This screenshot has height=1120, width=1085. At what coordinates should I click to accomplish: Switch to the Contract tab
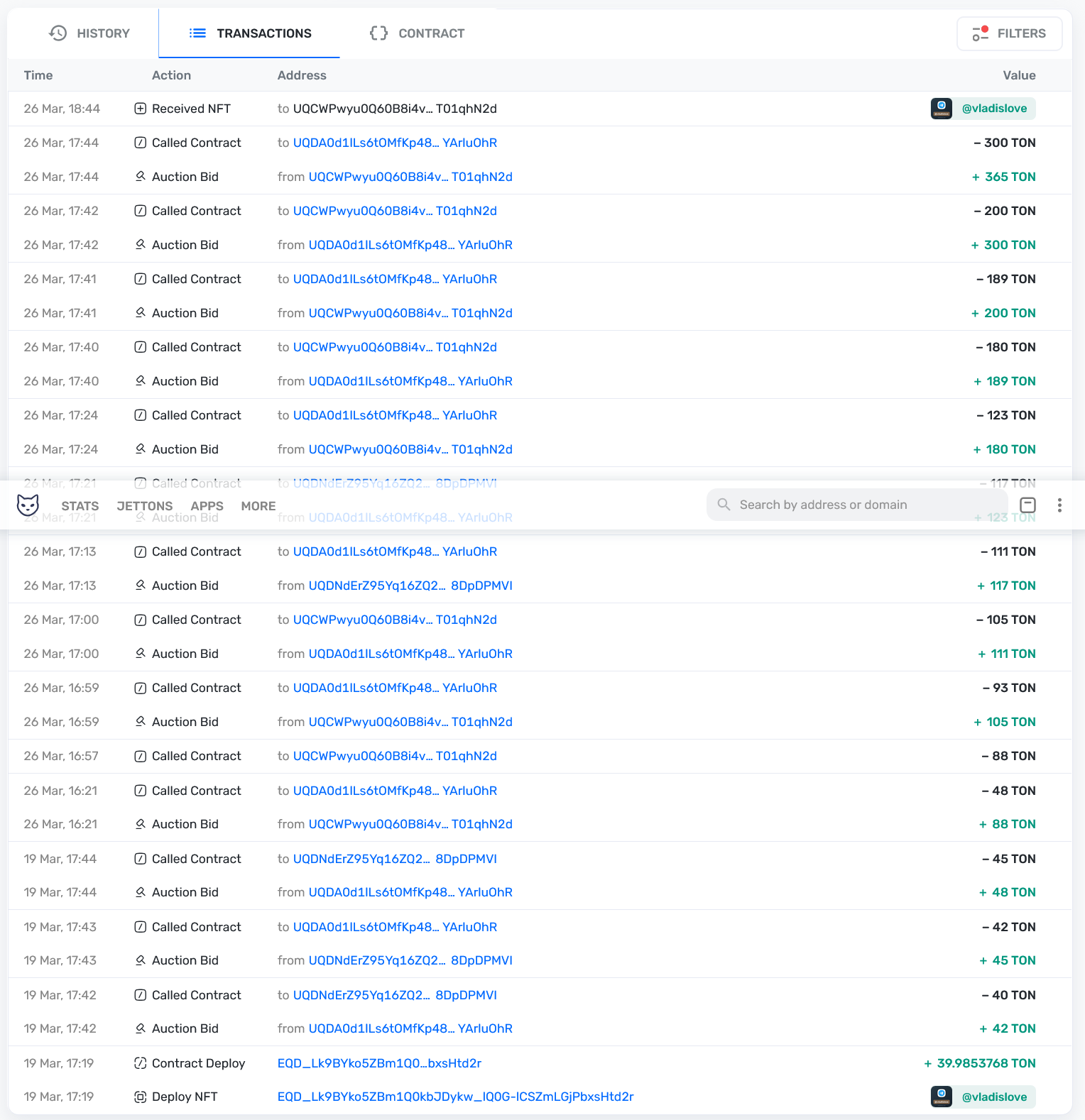tap(418, 33)
